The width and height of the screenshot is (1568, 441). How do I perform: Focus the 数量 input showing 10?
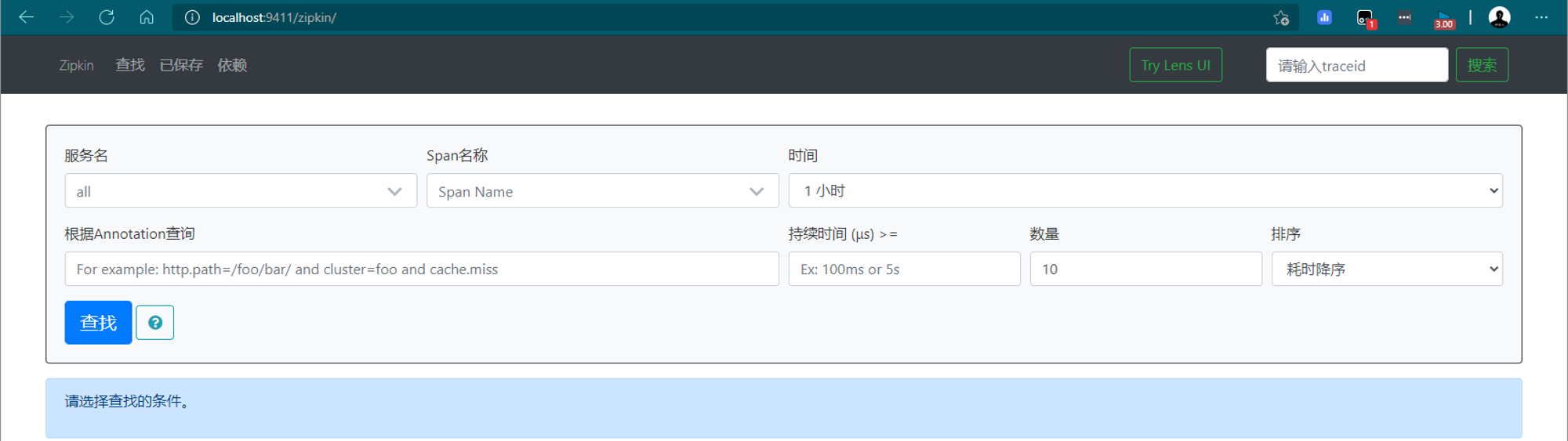coord(1145,269)
